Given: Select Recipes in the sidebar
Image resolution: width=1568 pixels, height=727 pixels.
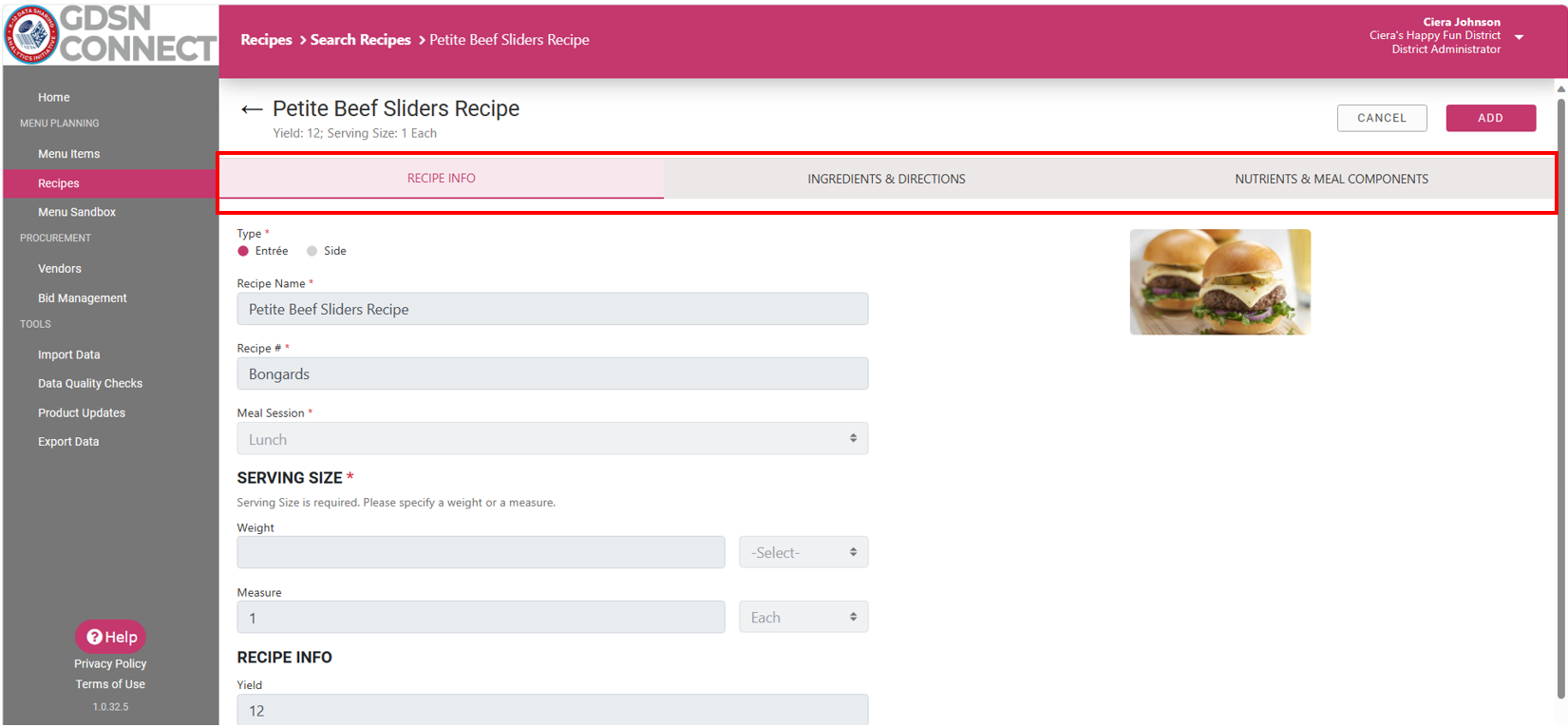Looking at the screenshot, I should click(110, 183).
